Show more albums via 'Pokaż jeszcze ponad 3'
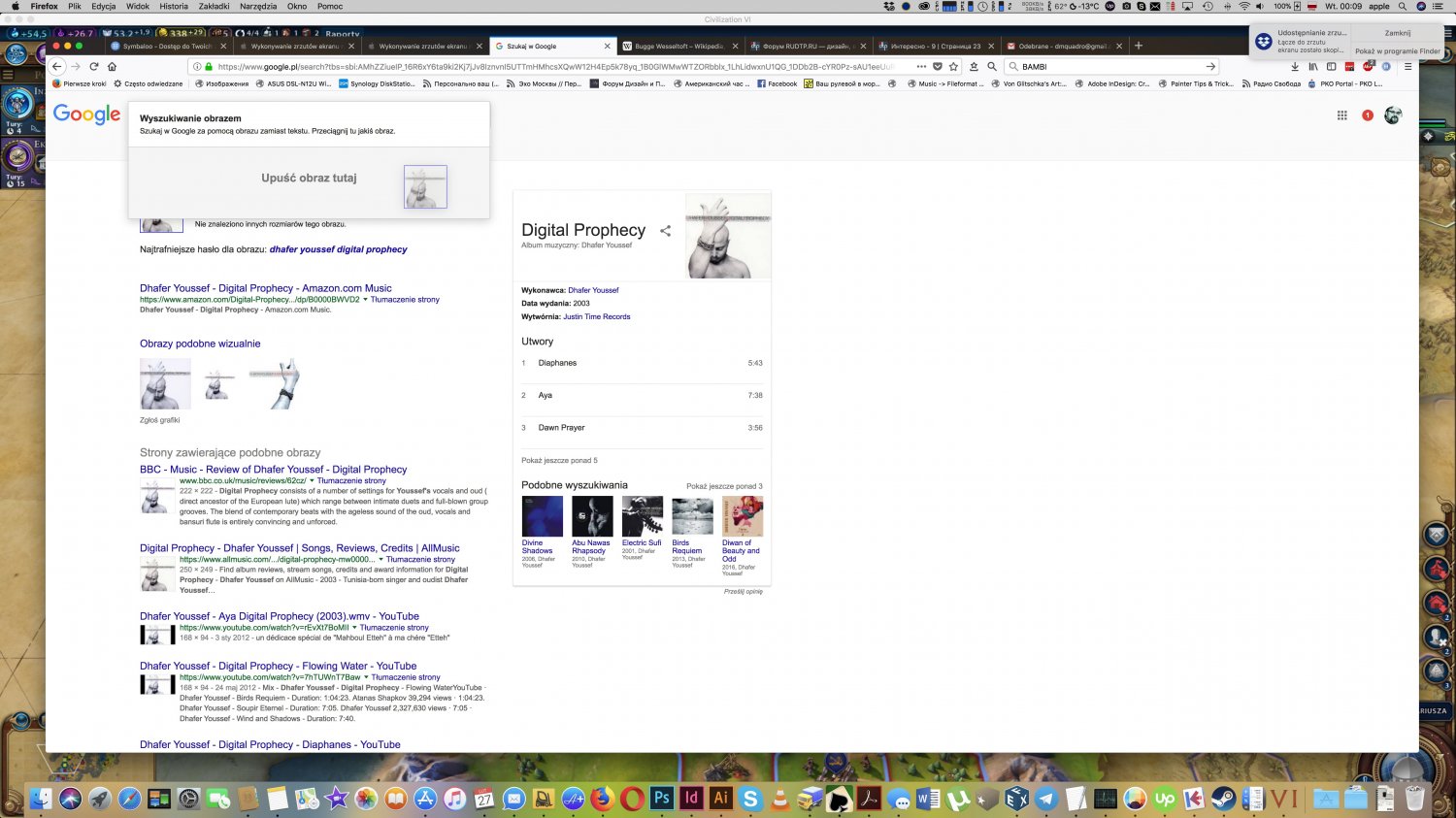 pos(724,486)
